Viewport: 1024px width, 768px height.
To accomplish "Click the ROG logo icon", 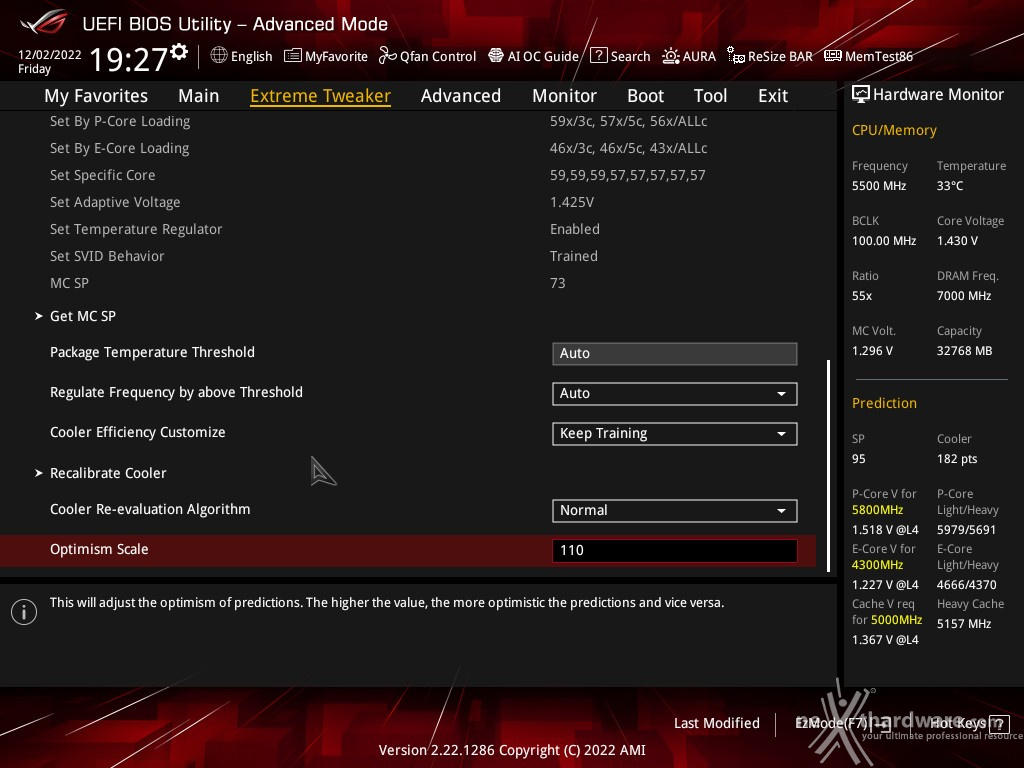I will click(43, 22).
